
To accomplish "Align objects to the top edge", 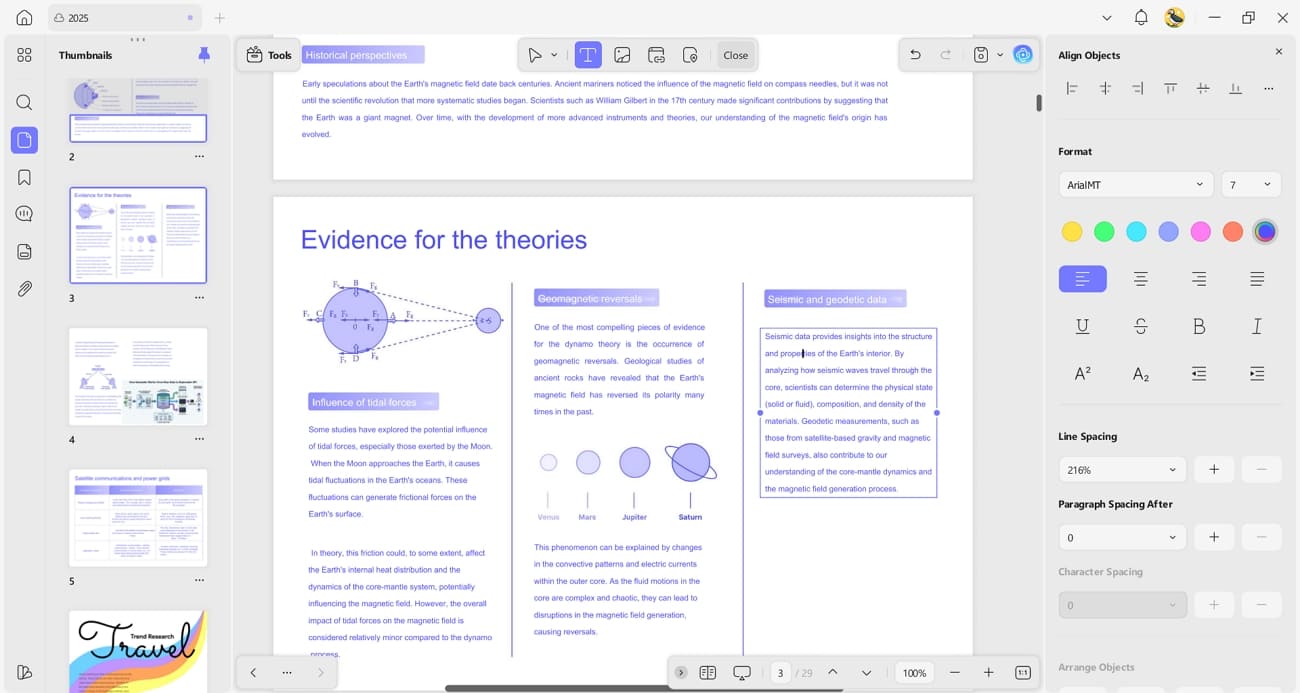I will 1170,88.
